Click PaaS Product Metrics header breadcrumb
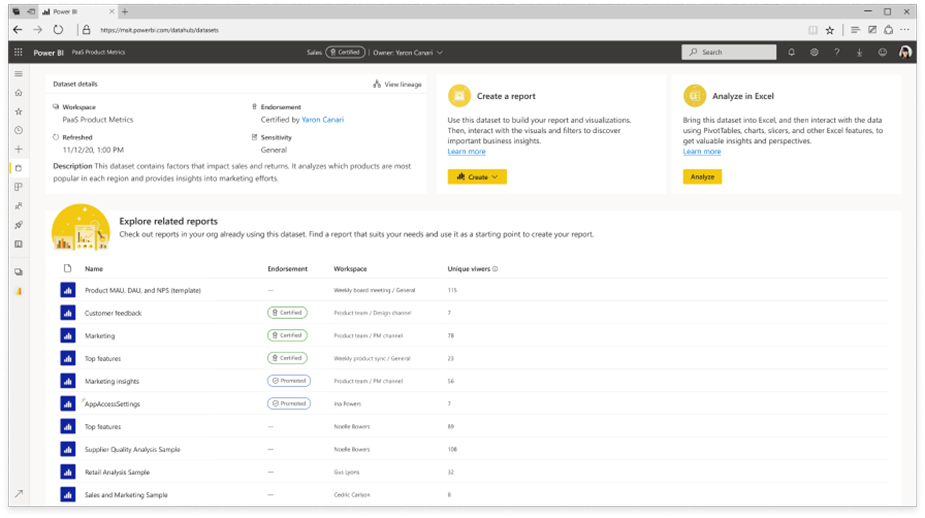925x518 pixels. click(99, 52)
